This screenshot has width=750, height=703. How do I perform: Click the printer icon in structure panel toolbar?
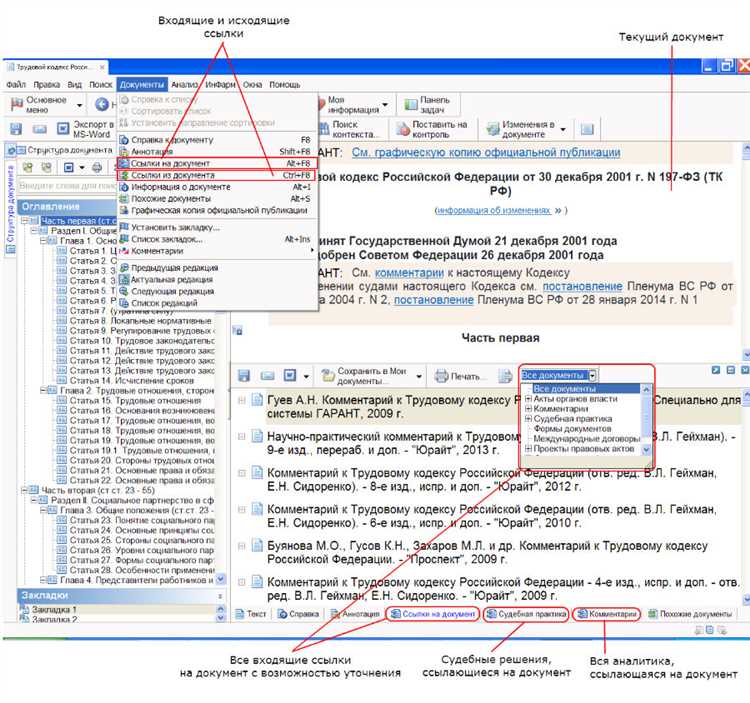[x=97, y=167]
